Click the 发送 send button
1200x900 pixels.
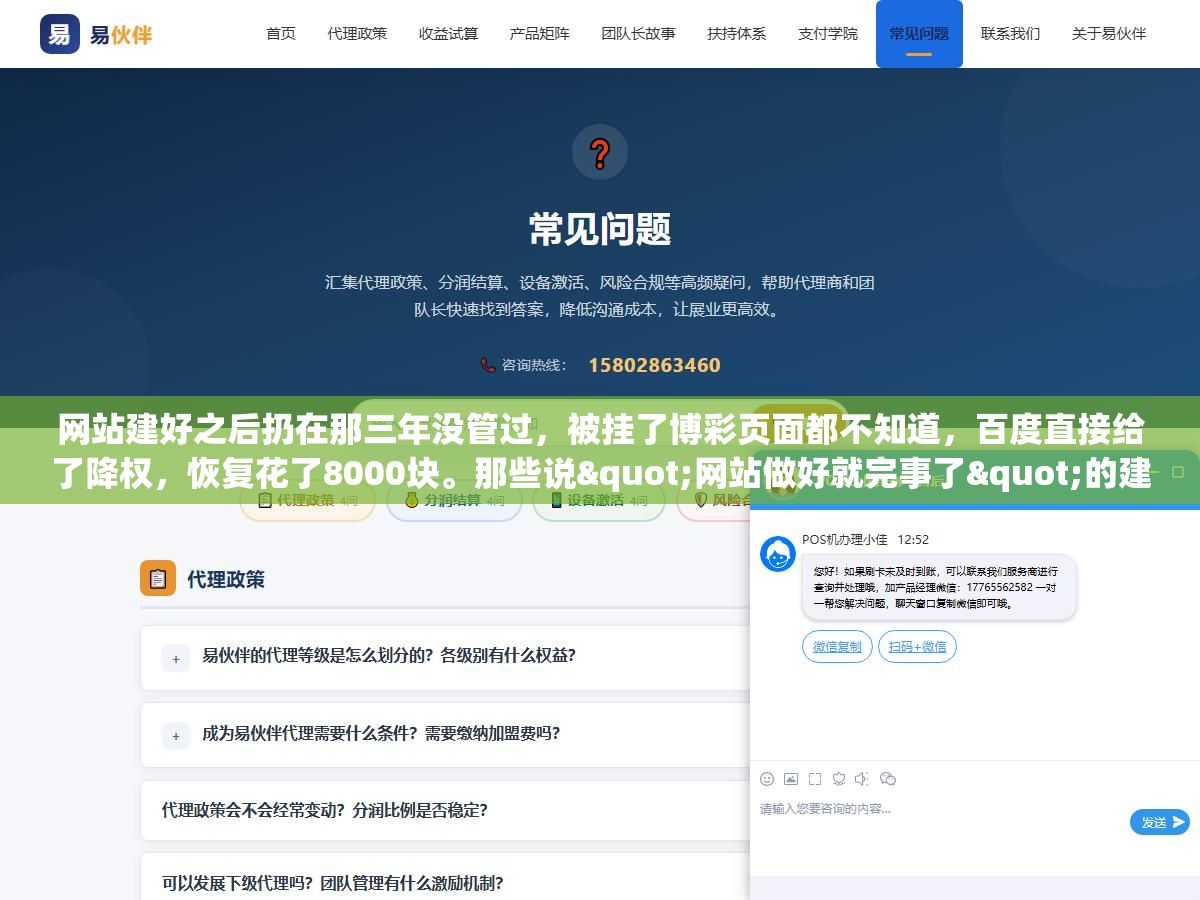[x=1160, y=822]
